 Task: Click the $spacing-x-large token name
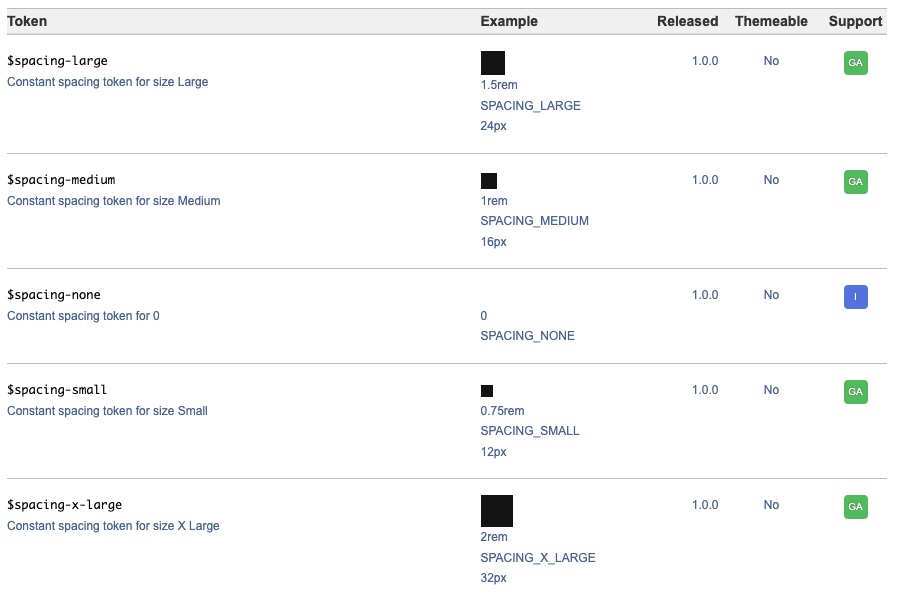pyautogui.click(x=64, y=505)
